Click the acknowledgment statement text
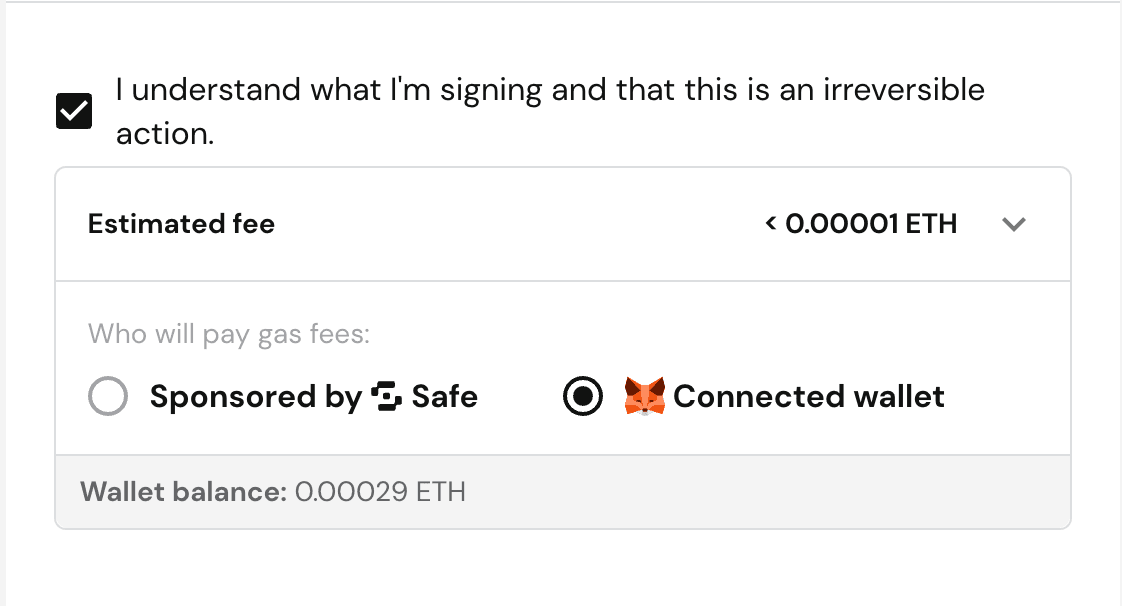This screenshot has height=606, width=1122. pyautogui.click(x=550, y=110)
